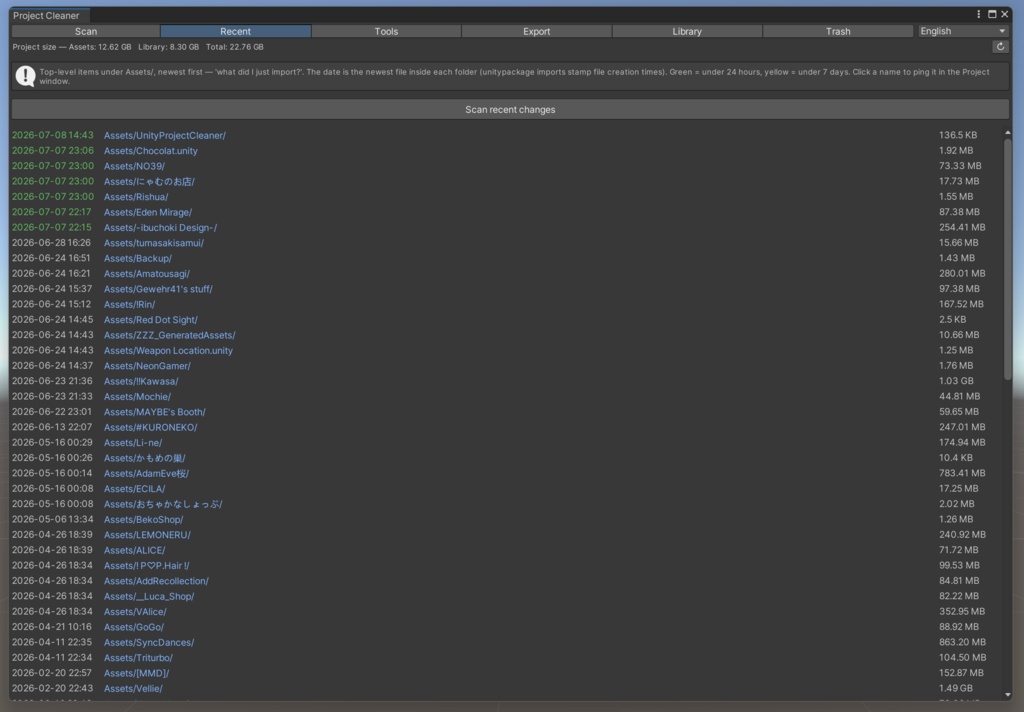1024x712 pixels.
Task: Click the Assets/NO39/ link
Action: (x=134, y=166)
